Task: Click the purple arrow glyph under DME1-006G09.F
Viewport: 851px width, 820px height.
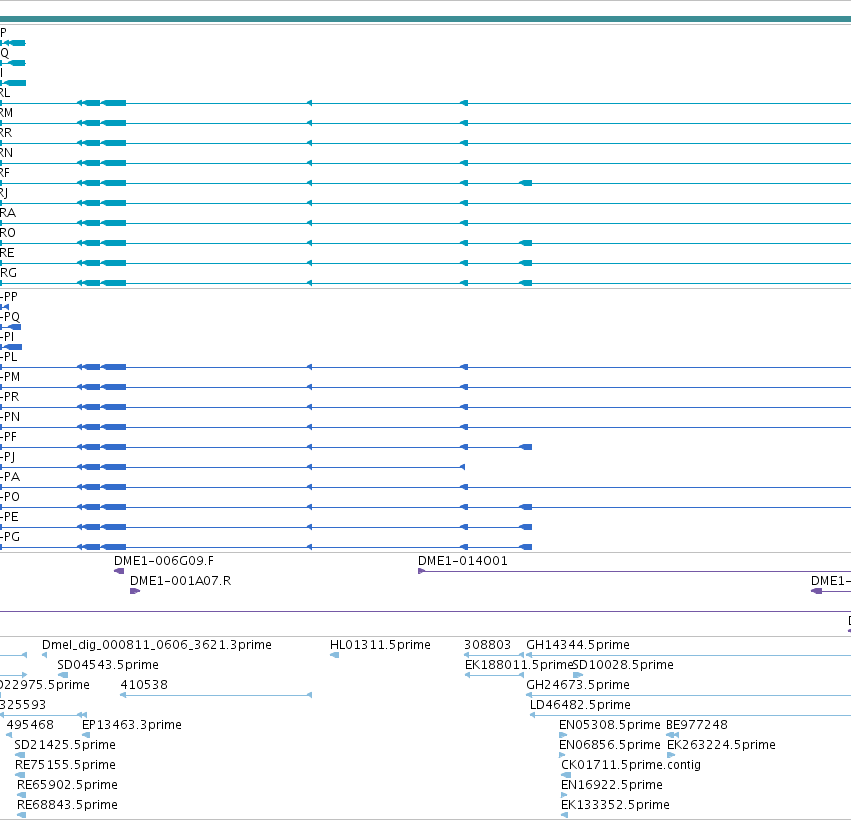Action: 119,571
